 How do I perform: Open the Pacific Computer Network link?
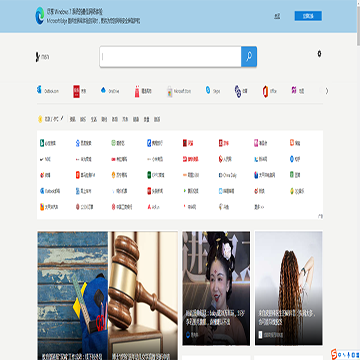pos(265,175)
